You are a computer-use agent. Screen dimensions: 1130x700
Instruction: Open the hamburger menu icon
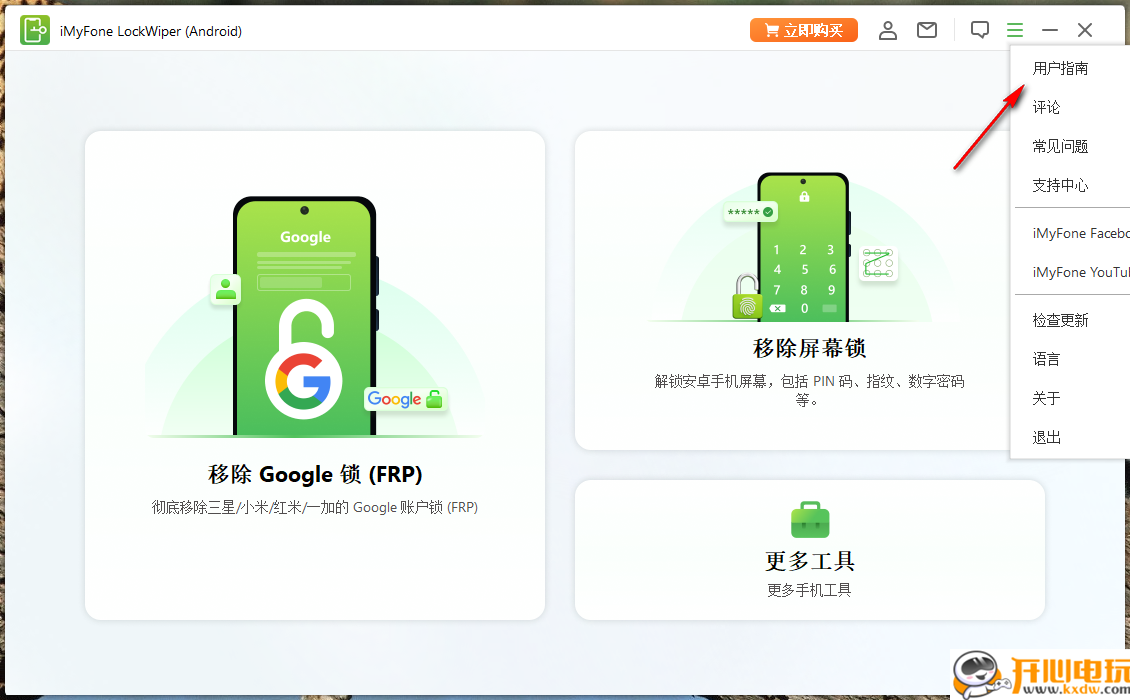[x=1015, y=29]
